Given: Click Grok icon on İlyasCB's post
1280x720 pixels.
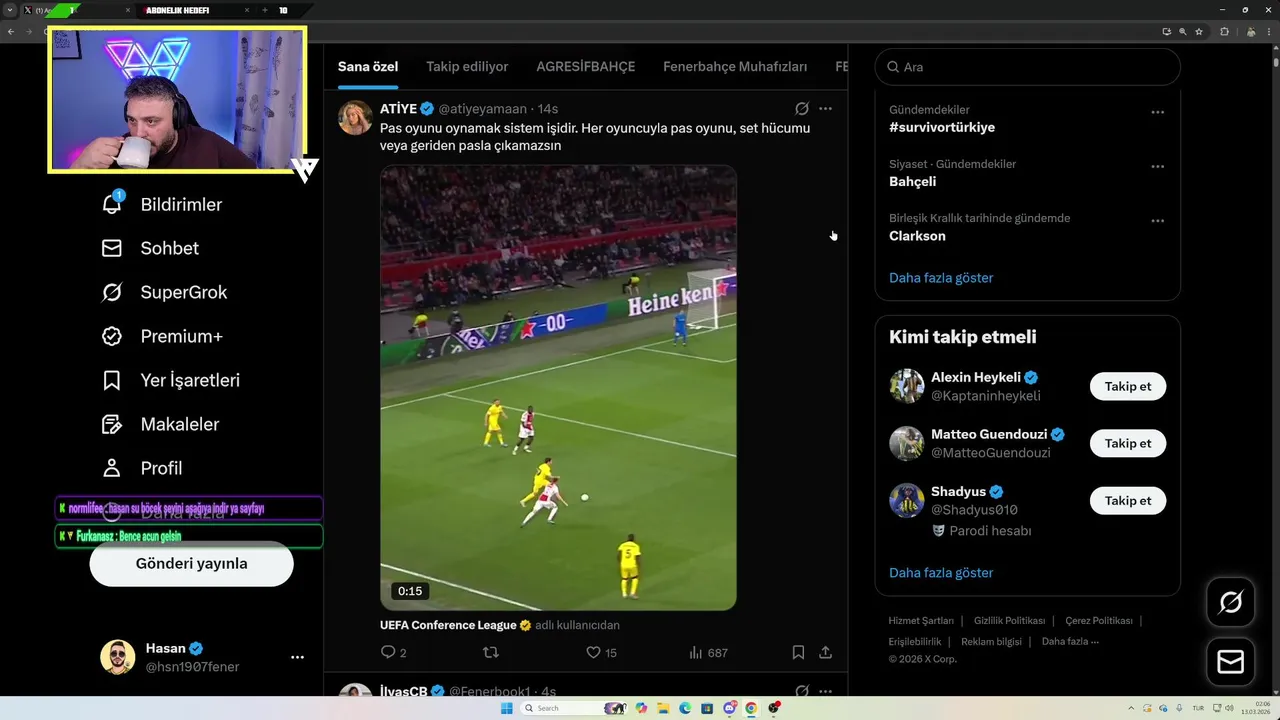Looking at the screenshot, I should (802, 690).
